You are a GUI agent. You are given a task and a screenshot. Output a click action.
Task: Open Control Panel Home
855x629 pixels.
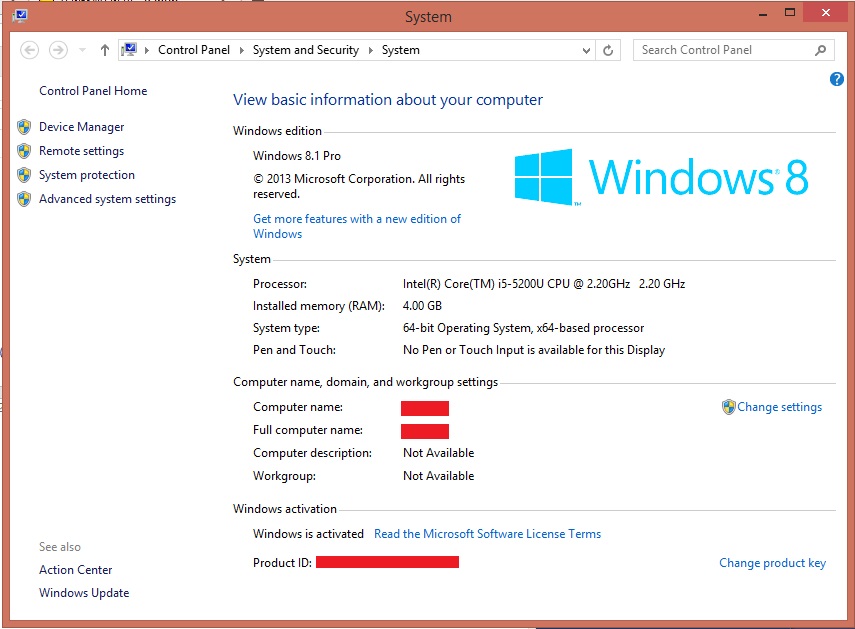pyautogui.click(x=93, y=91)
